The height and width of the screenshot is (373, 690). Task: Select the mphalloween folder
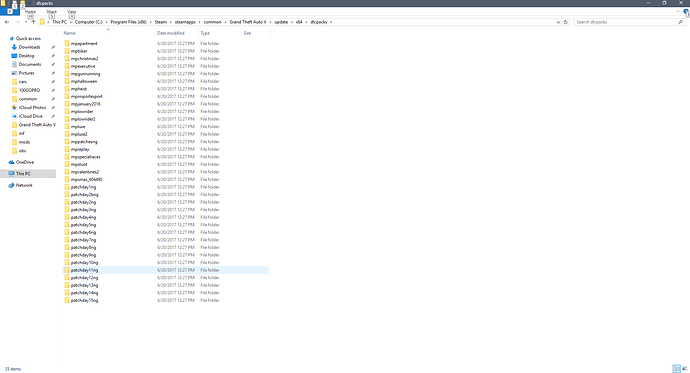click(84, 81)
